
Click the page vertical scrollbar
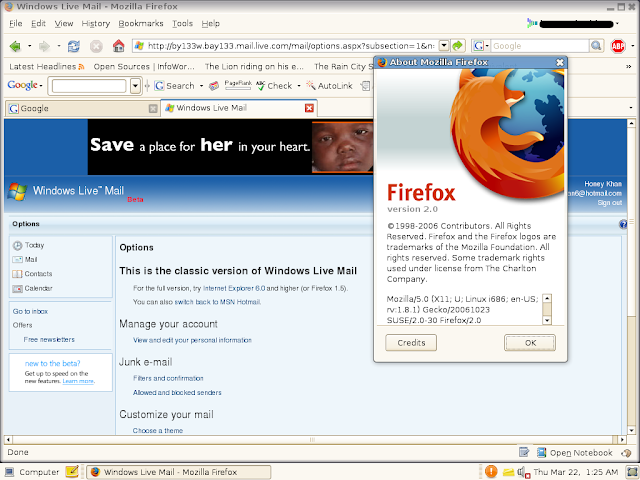[631, 277]
